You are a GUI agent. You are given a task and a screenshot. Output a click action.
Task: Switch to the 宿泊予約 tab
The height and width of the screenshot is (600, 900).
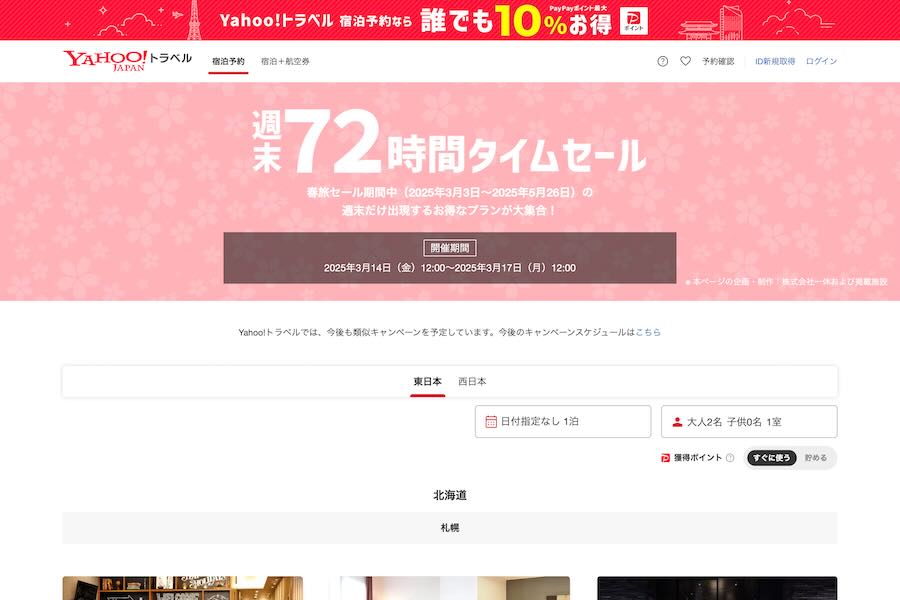(x=228, y=61)
